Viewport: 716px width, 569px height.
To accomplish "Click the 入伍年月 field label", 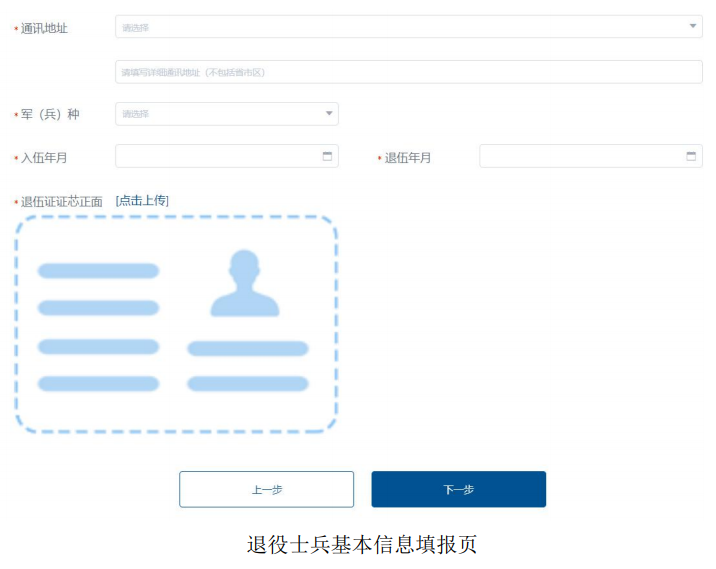I will 44,158.
